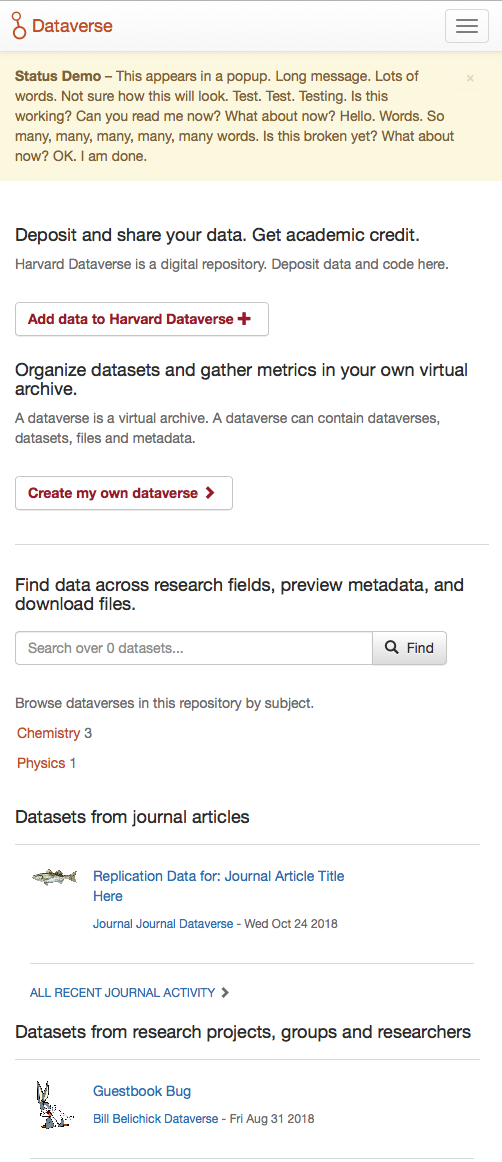Screen dimensions: 502x1162
Task: Click the magnifier icon in Find button
Action: (x=392, y=648)
